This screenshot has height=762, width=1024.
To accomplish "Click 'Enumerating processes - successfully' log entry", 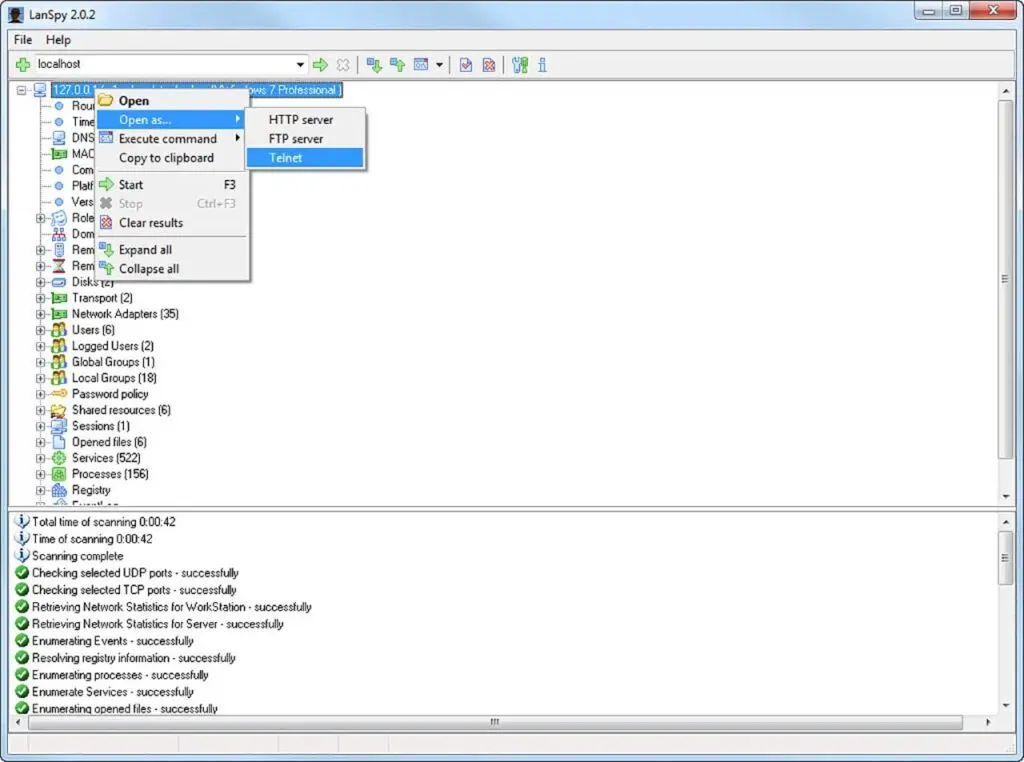I will tap(120, 675).
